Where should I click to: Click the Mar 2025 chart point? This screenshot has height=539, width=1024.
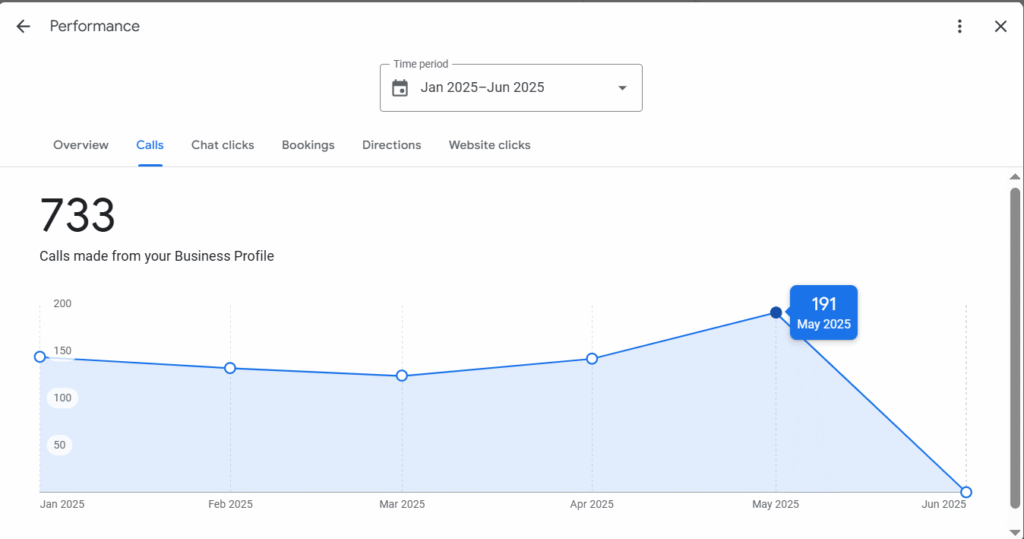402,376
